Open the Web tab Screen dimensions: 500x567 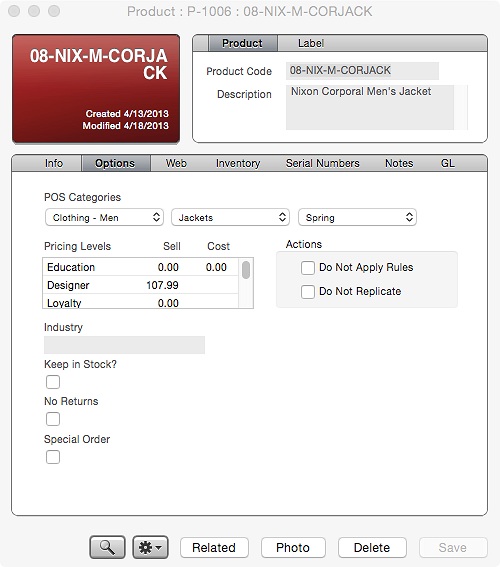(x=176, y=163)
